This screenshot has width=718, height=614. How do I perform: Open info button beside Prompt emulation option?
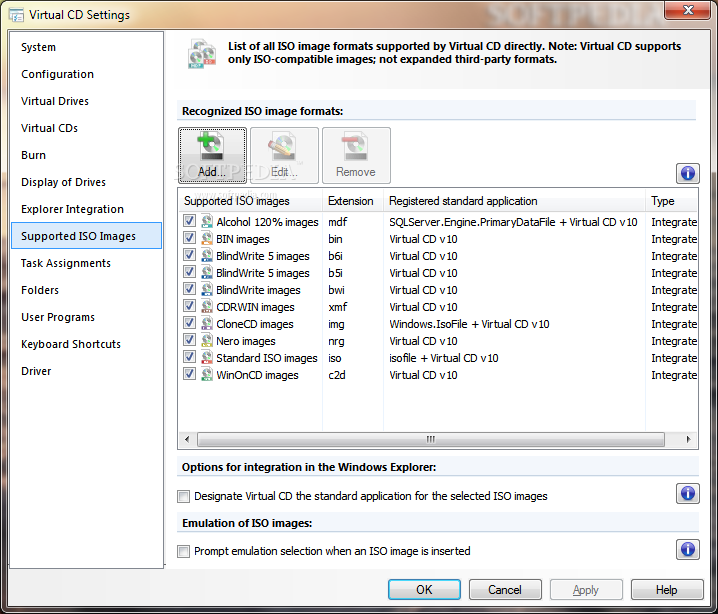(687, 549)
